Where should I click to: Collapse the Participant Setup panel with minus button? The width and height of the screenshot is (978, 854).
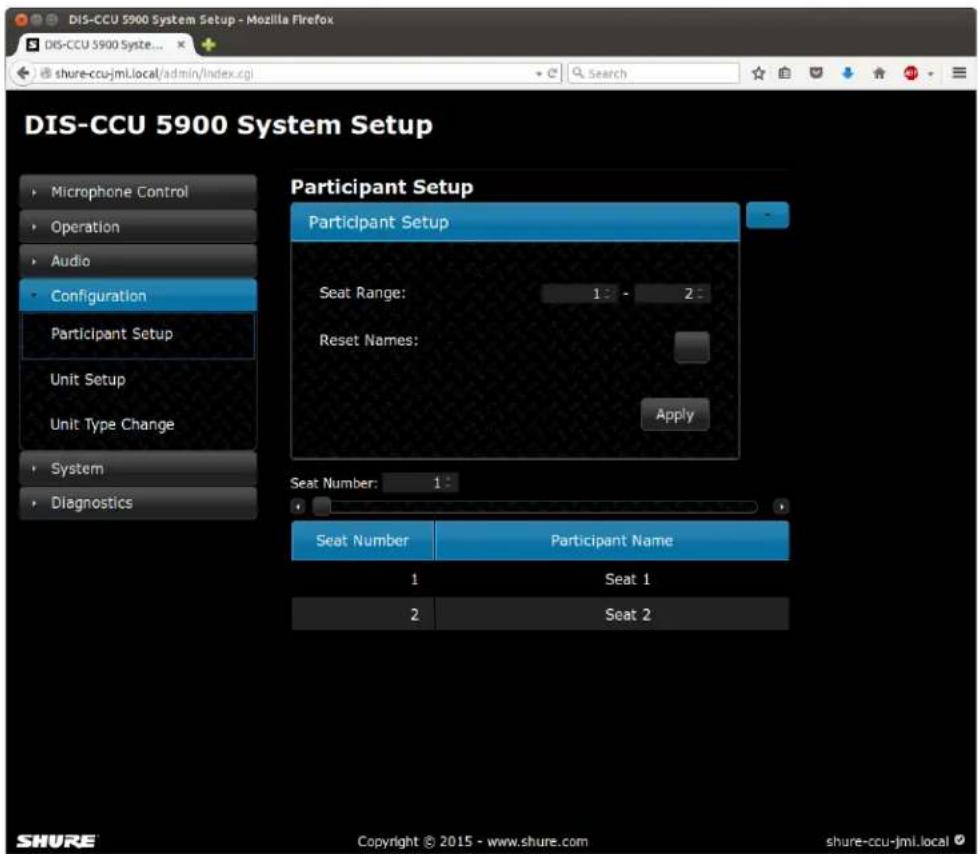[767, 215]
